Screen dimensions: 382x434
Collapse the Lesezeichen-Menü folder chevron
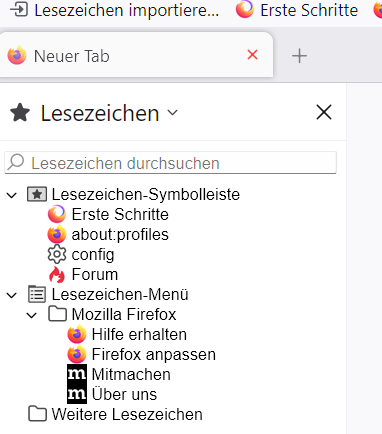coord(12,295)
